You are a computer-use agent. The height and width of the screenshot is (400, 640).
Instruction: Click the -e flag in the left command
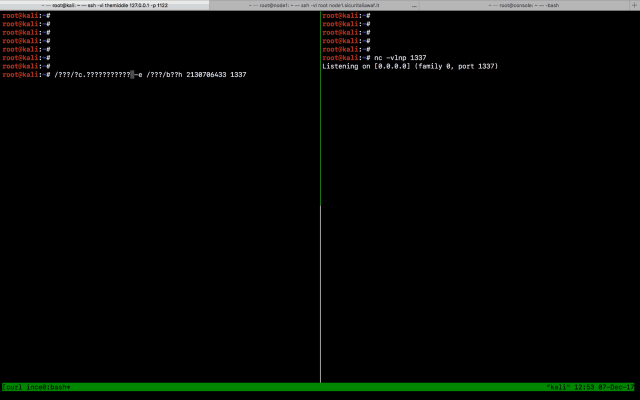pyautogui.click(x=140, y=75)
